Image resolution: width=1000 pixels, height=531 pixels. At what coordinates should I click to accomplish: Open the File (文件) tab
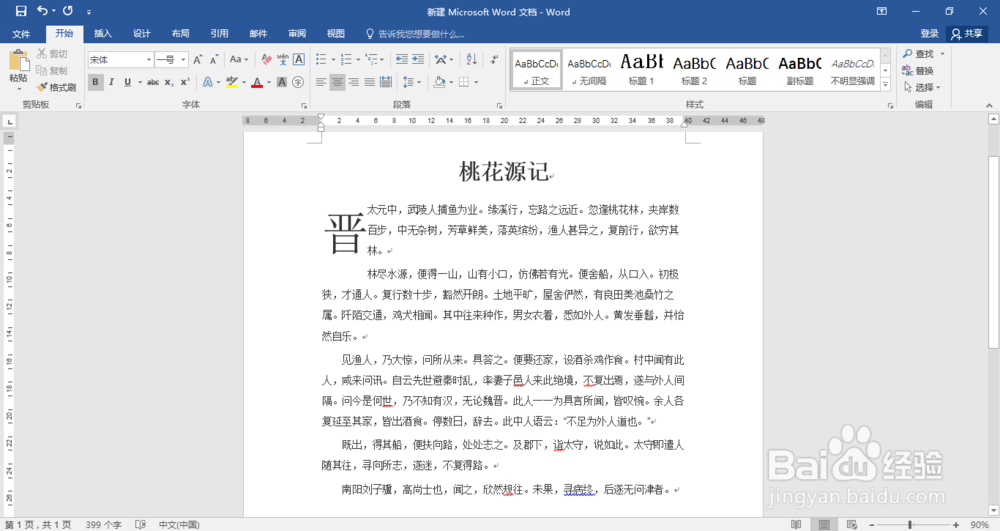click(21, 33)
